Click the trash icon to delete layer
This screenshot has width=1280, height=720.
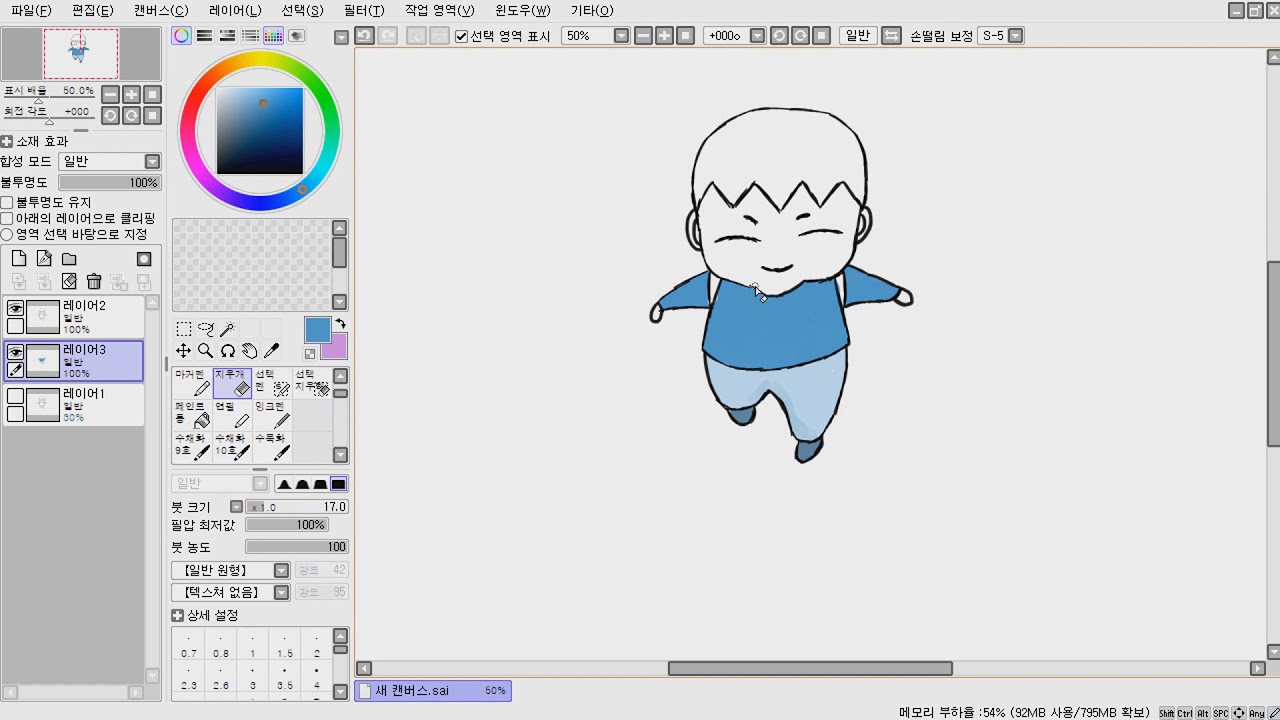pyautogui.click(x=94, y=282)
